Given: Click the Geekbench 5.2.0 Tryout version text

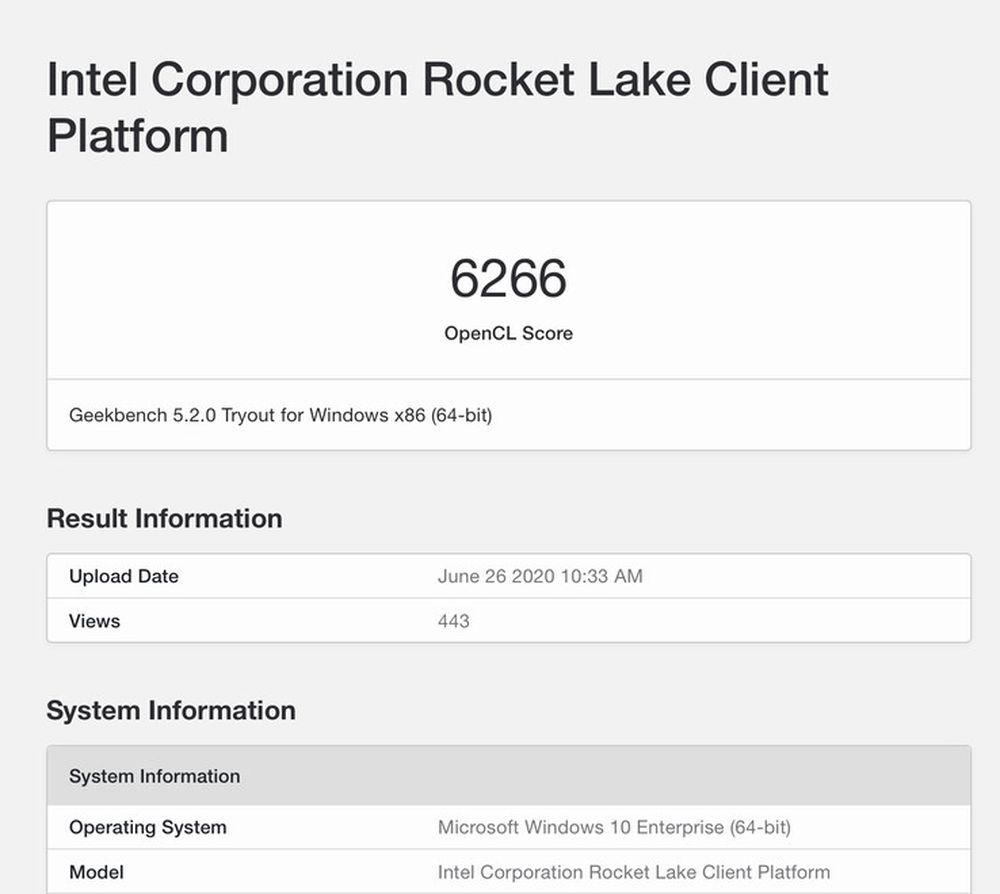Looking at the screenshot, I should pyautogui.click(x=280, y=414).
